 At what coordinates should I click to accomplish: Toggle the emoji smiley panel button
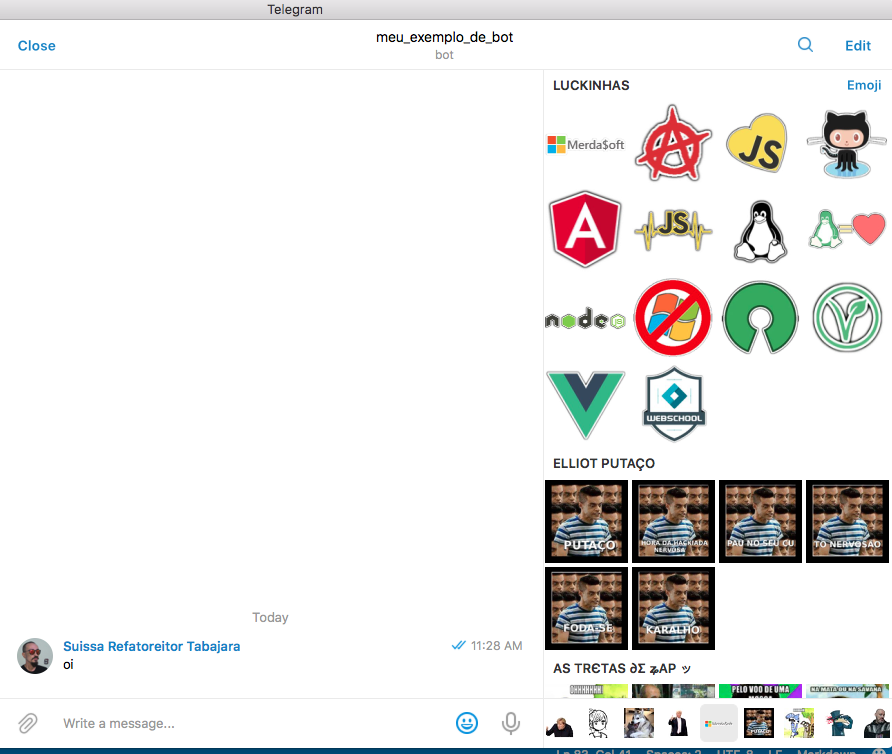466,723
